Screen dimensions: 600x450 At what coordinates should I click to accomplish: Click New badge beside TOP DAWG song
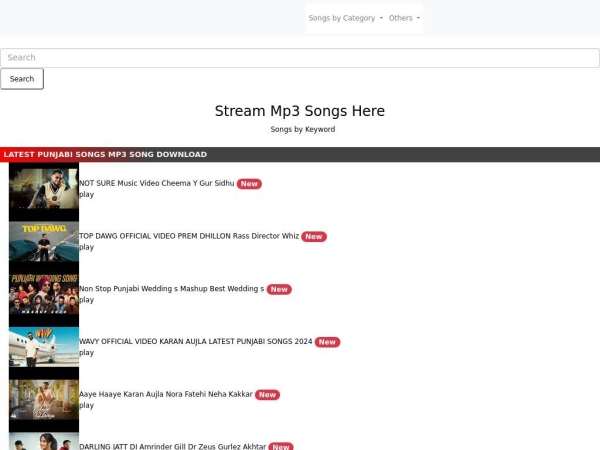point(314,237)
